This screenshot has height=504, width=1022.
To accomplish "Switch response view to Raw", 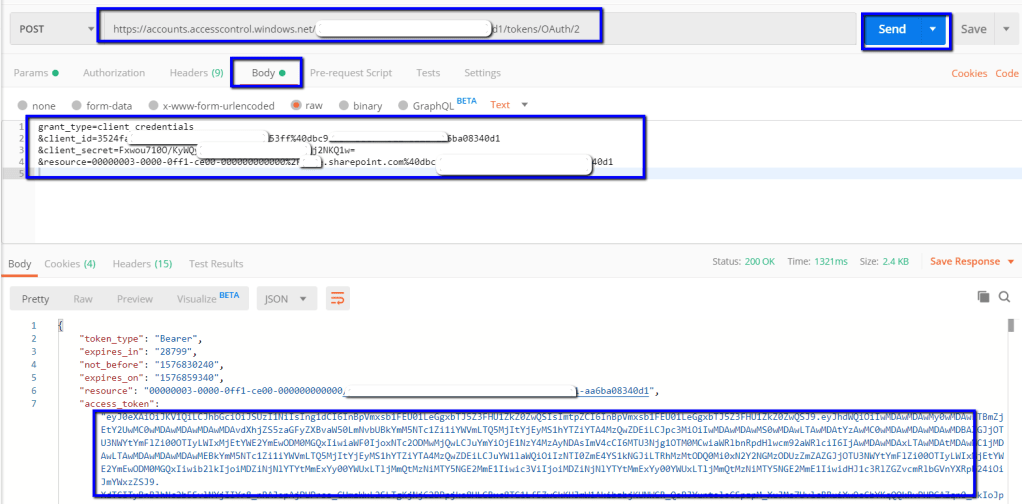I will [83, 298].
